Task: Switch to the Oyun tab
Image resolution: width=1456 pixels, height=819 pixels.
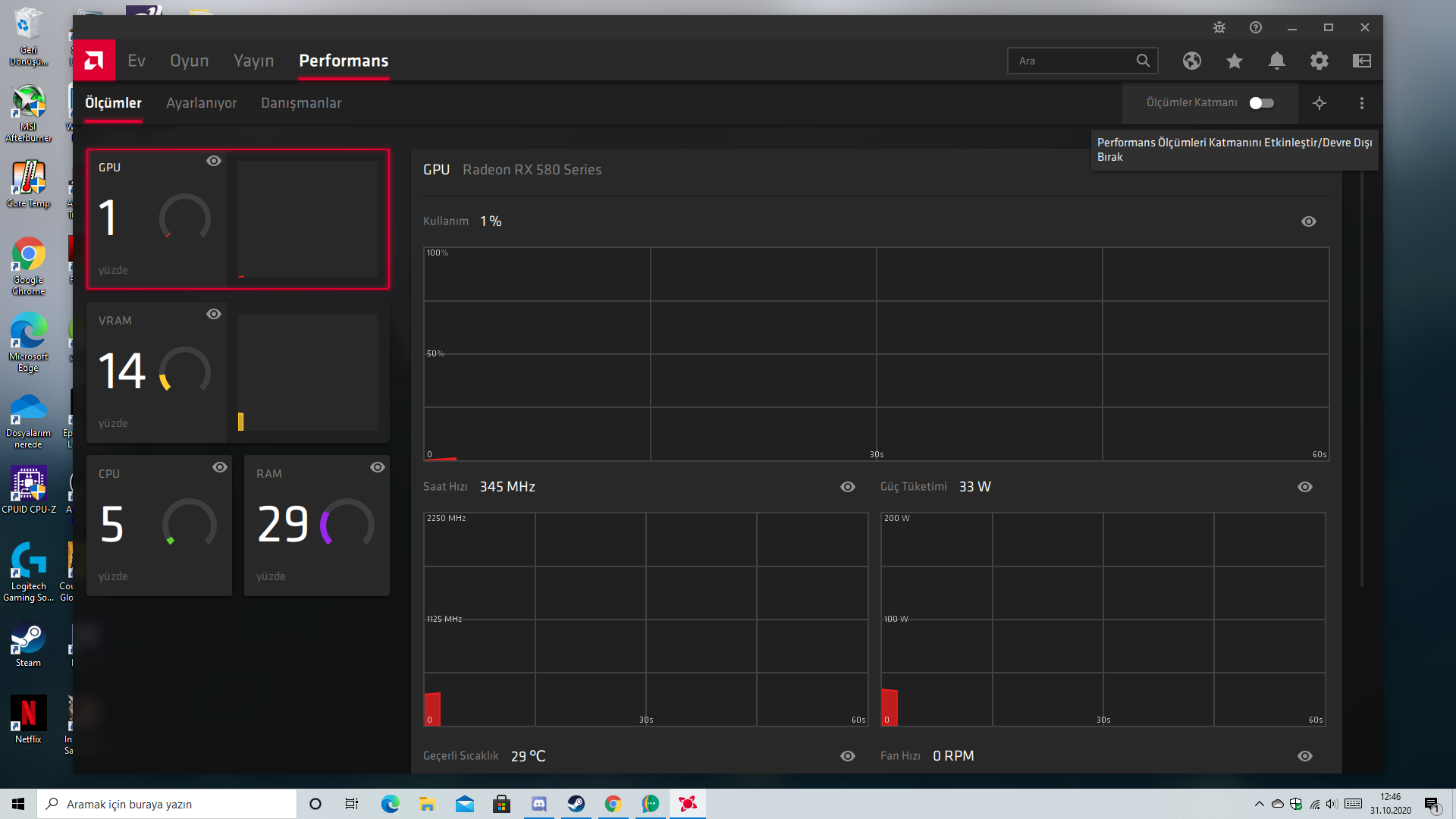Action: pyautogui.click(x=189, y=61)
